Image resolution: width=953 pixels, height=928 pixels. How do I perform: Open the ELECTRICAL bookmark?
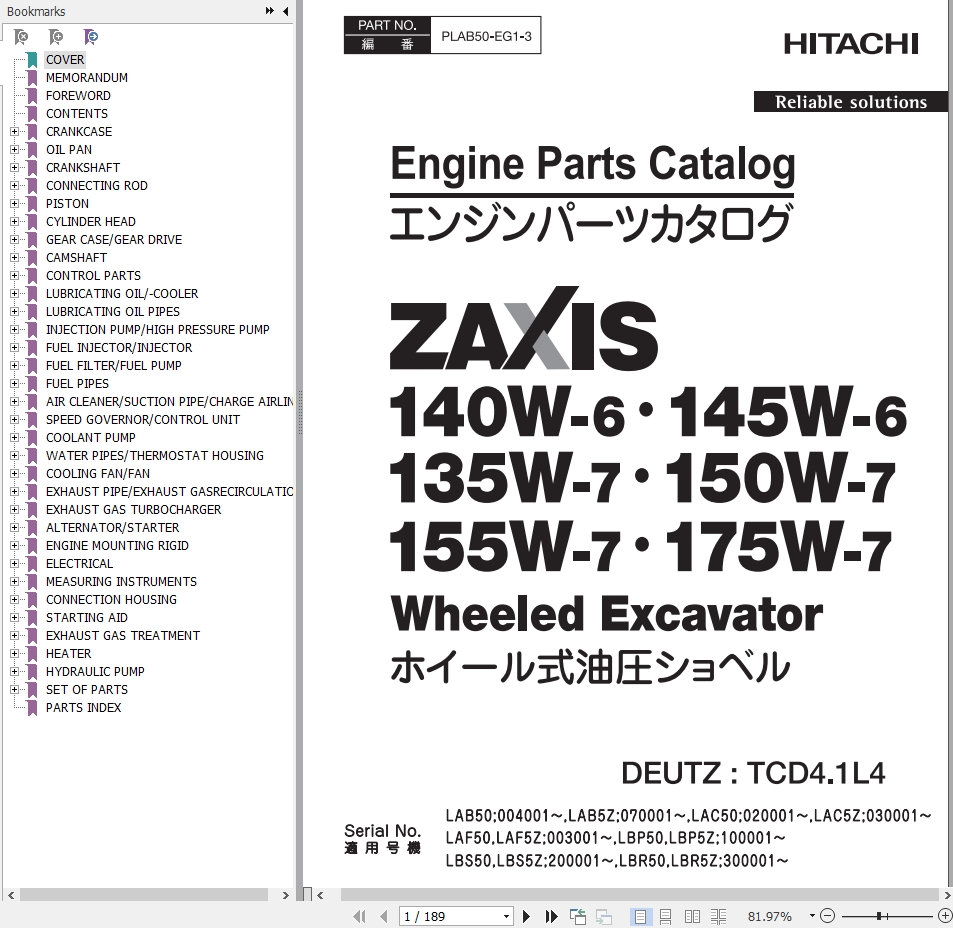tap(80, 563)
